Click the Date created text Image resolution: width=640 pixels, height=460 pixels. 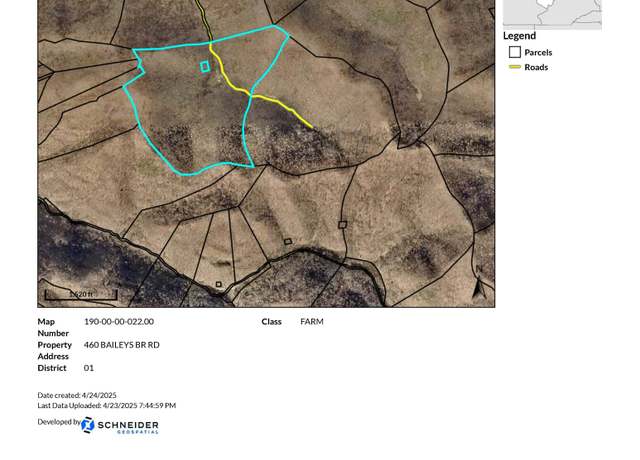click(x=77, y=395)
